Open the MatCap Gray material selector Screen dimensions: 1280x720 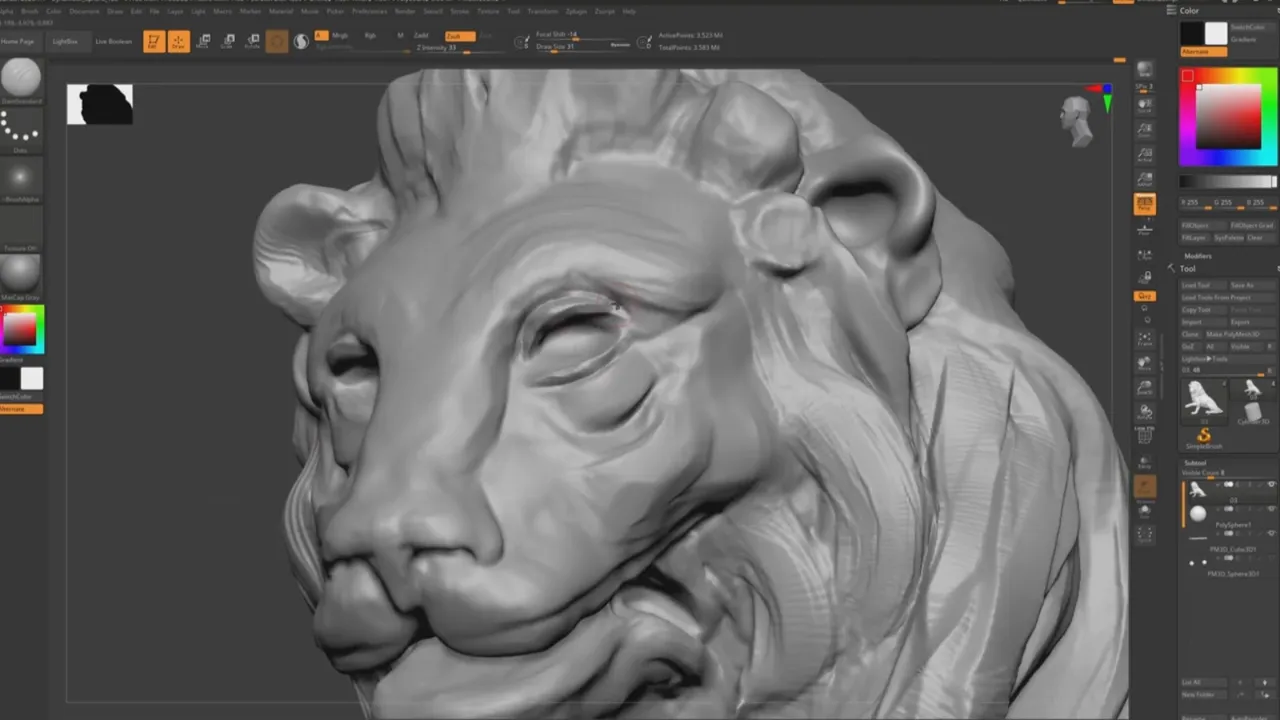pyautogui.click(x=21, y=277)
